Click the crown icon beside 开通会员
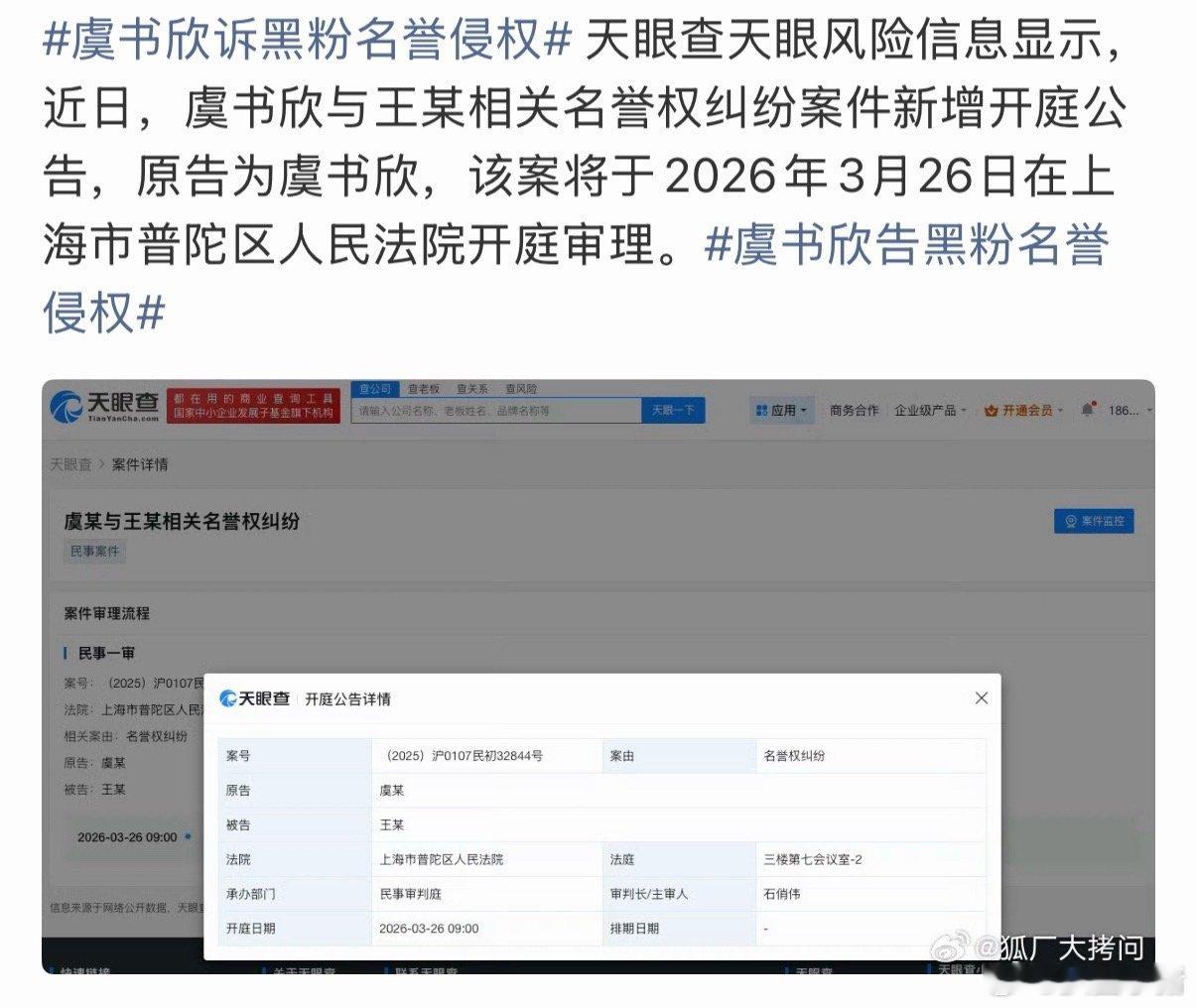Screen dimensions: 1197x1008 click(989, 409)
